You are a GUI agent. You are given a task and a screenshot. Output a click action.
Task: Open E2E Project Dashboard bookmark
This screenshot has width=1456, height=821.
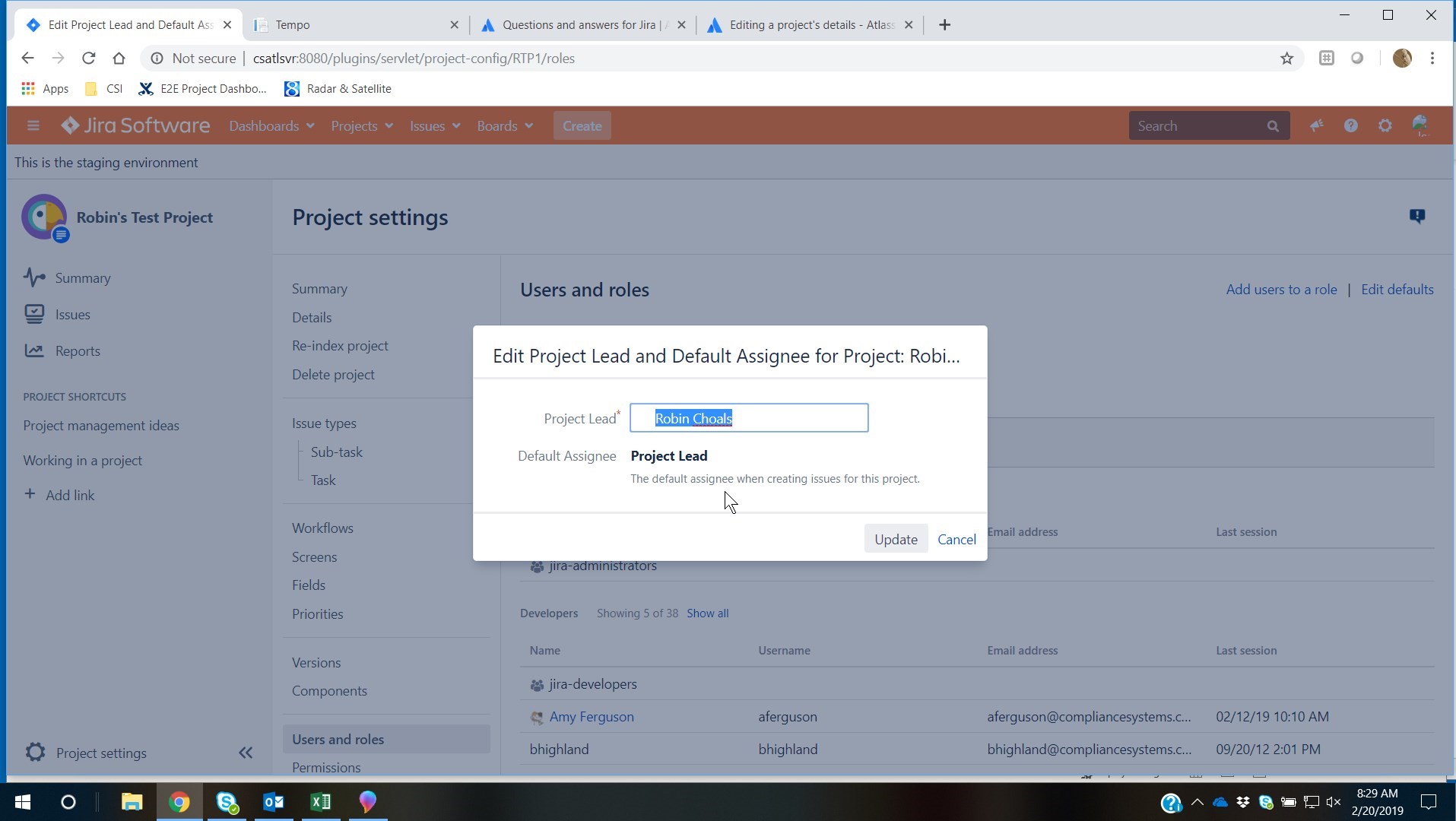pyautogui.click(x=202, y=88)
